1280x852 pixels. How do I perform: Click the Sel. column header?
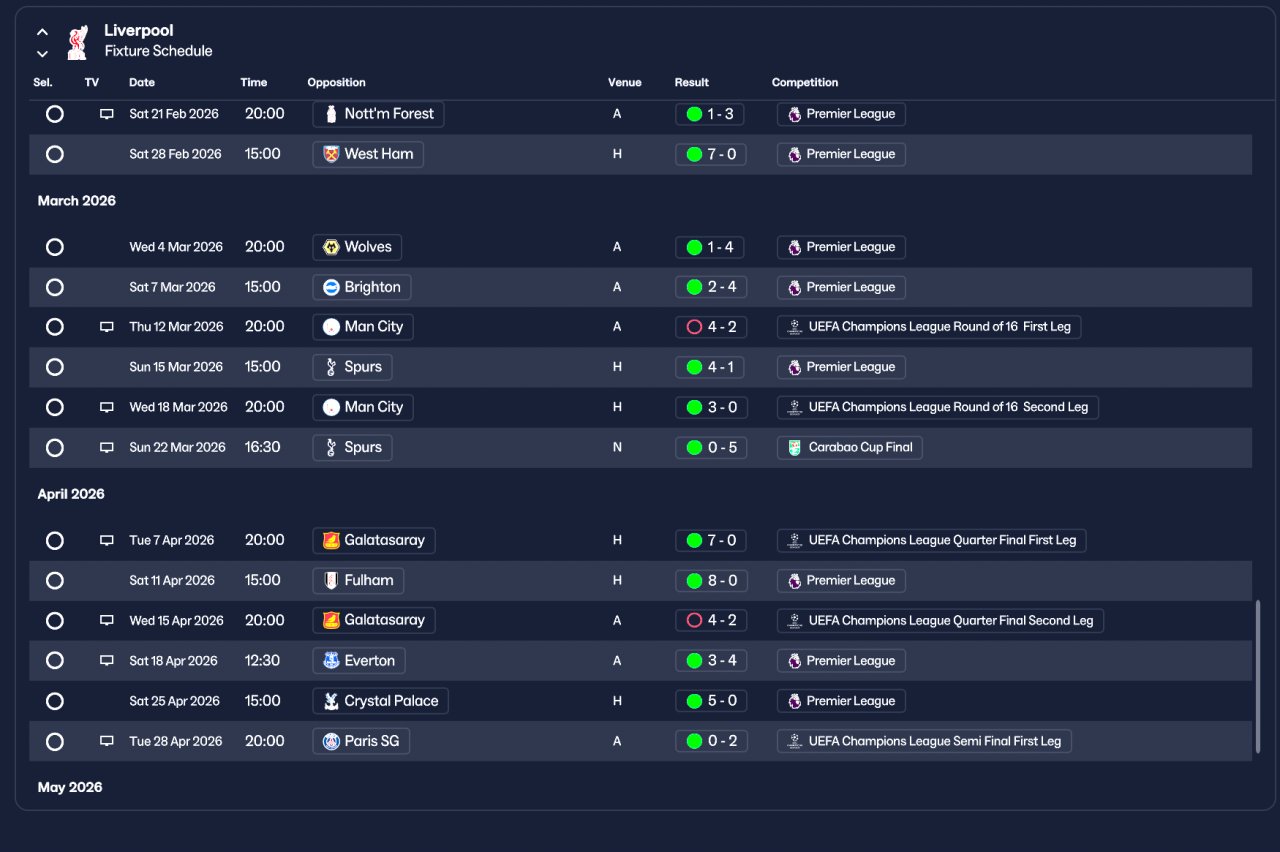[43, 83]
